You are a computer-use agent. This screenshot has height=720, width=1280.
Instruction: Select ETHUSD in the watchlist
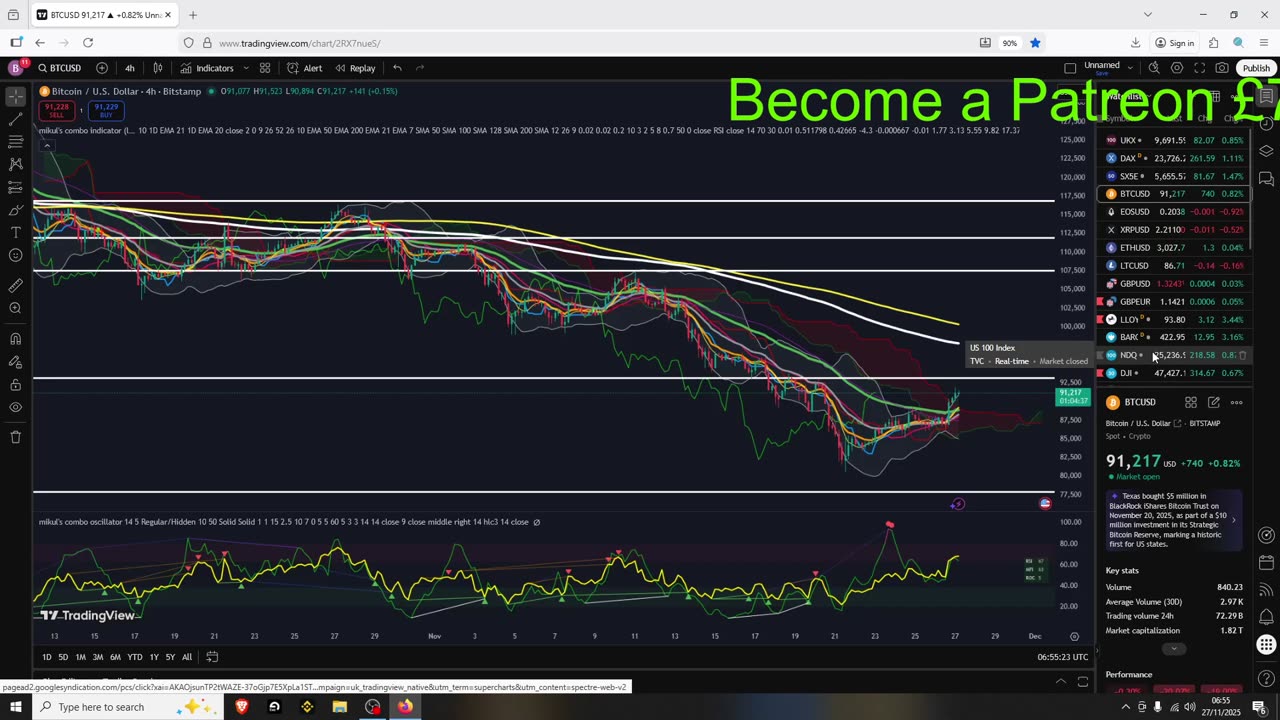1173,248
